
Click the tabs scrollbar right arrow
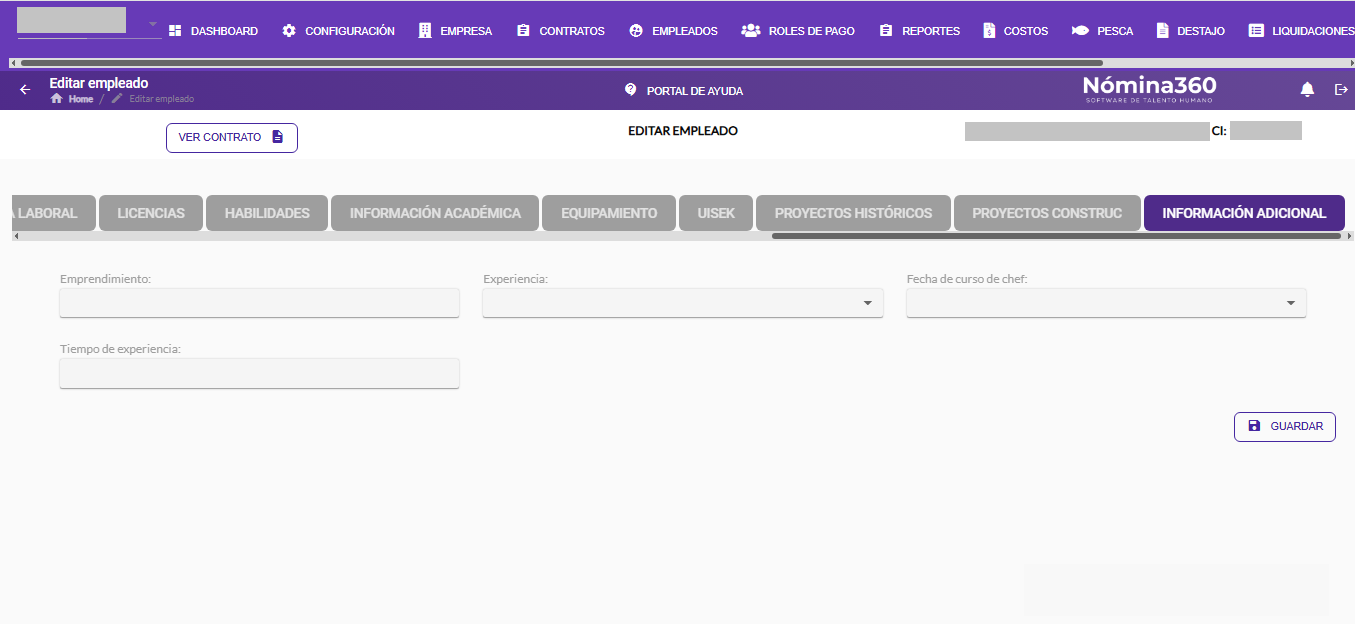(x=1349, y=236)
